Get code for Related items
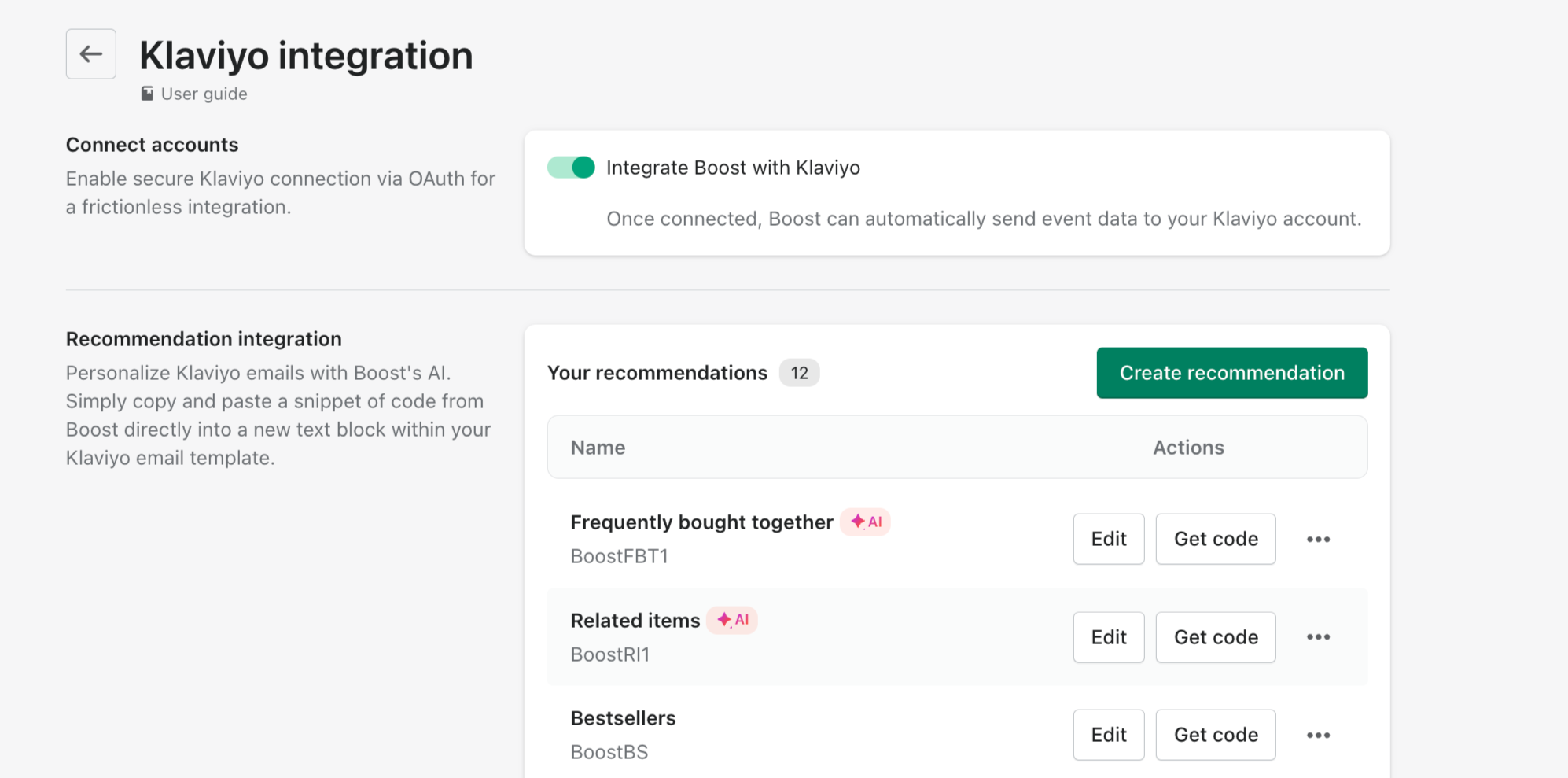The height and width of the screenshot is (778, 1568). (1216, 637)
